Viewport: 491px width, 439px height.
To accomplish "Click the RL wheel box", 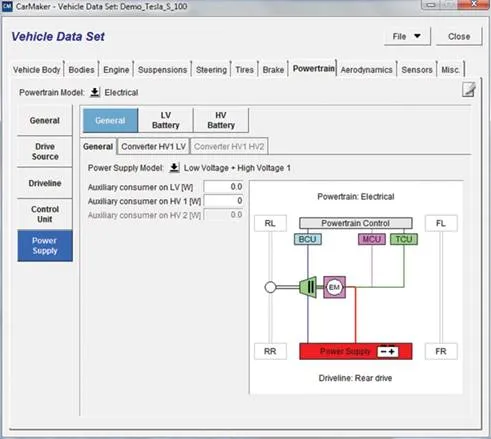I will [x=270, y=223].
